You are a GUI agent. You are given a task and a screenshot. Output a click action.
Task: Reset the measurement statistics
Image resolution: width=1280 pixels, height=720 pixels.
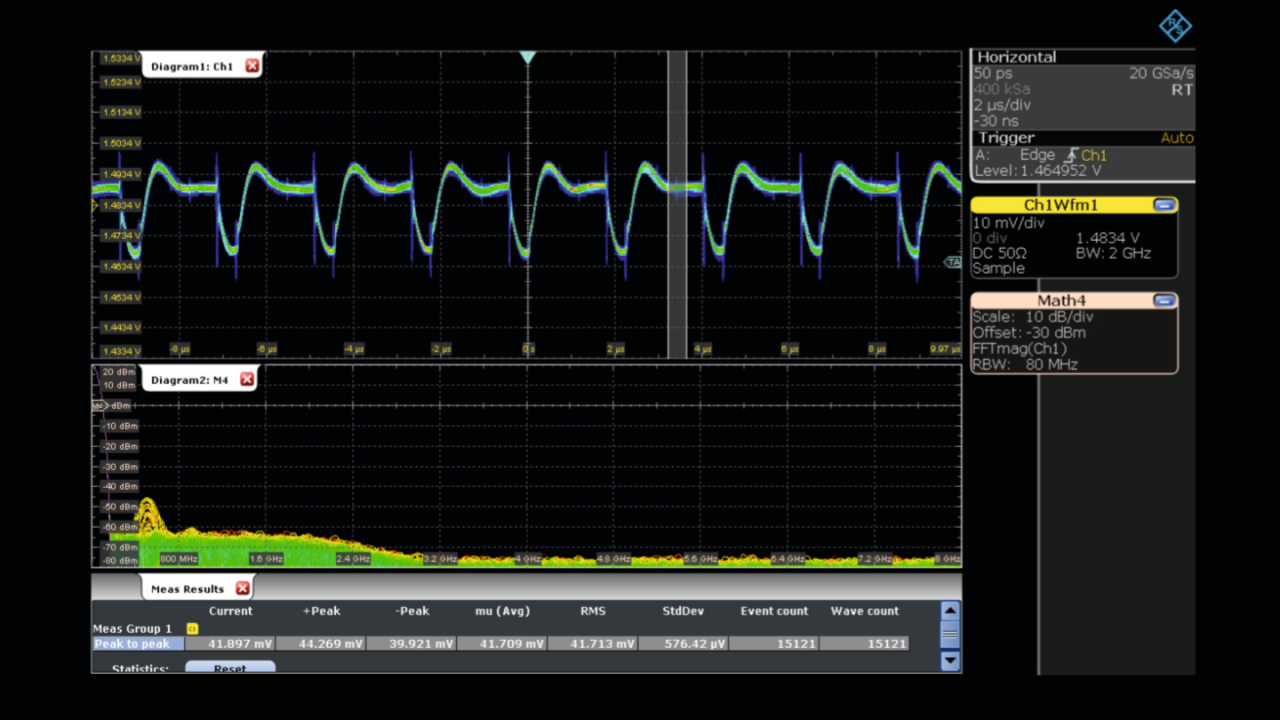(x=230, y=667)
